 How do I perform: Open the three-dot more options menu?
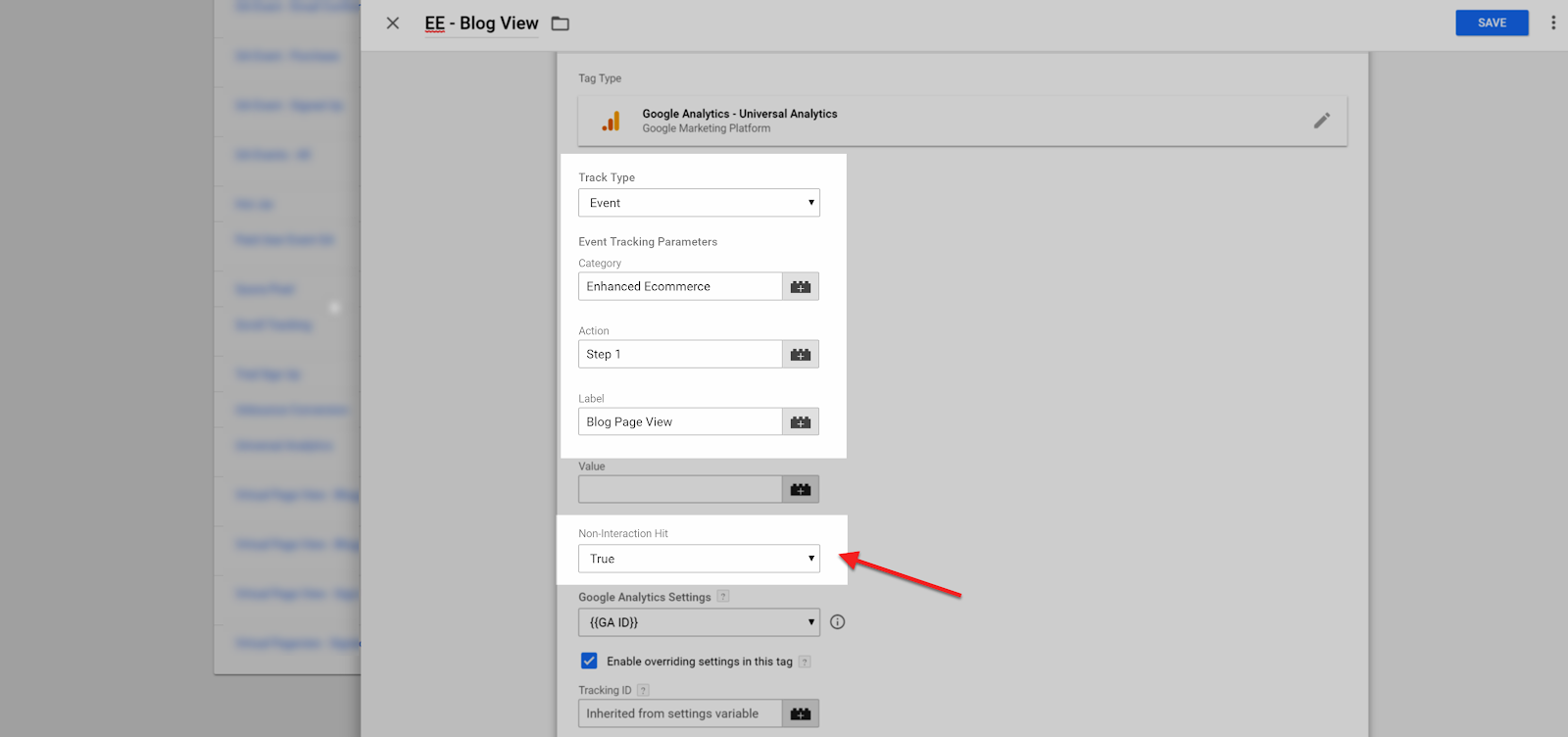pyautogui.click(x=1553, y=23)
